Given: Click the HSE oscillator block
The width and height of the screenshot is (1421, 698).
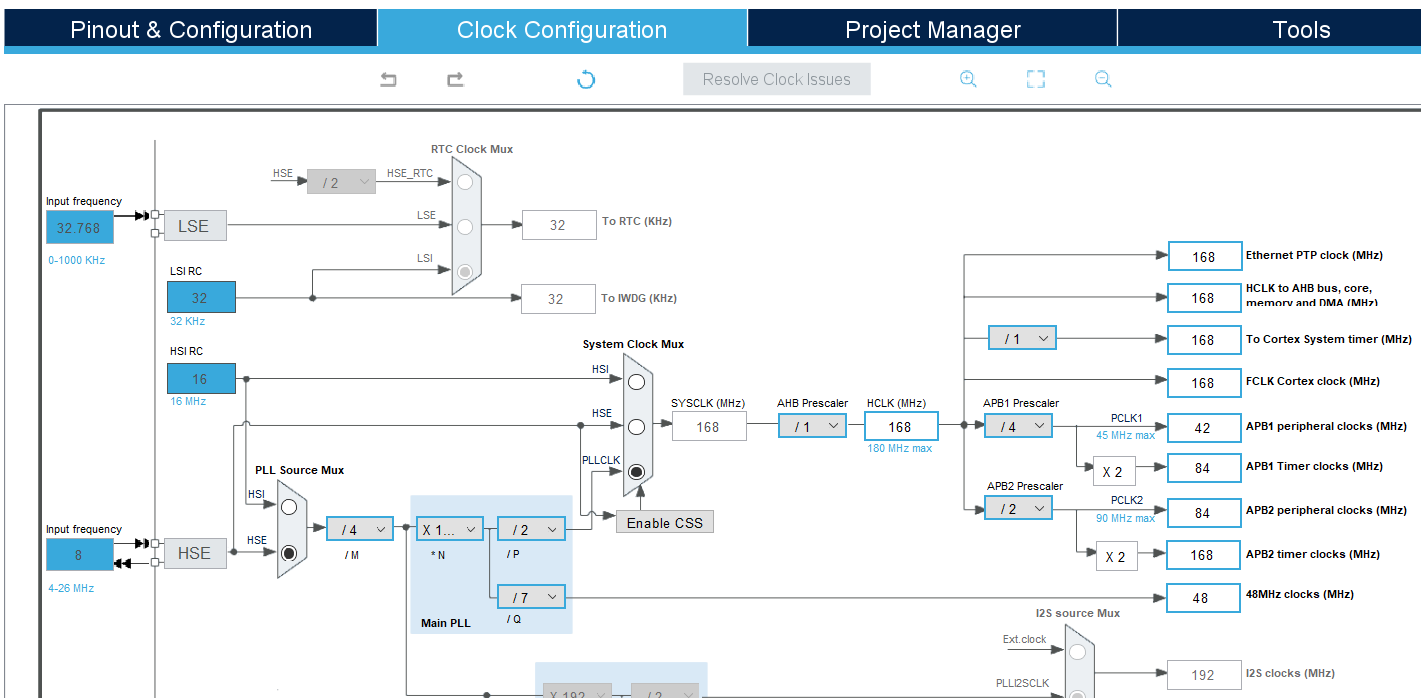Looking at the screenshot, I should (195, 553).
